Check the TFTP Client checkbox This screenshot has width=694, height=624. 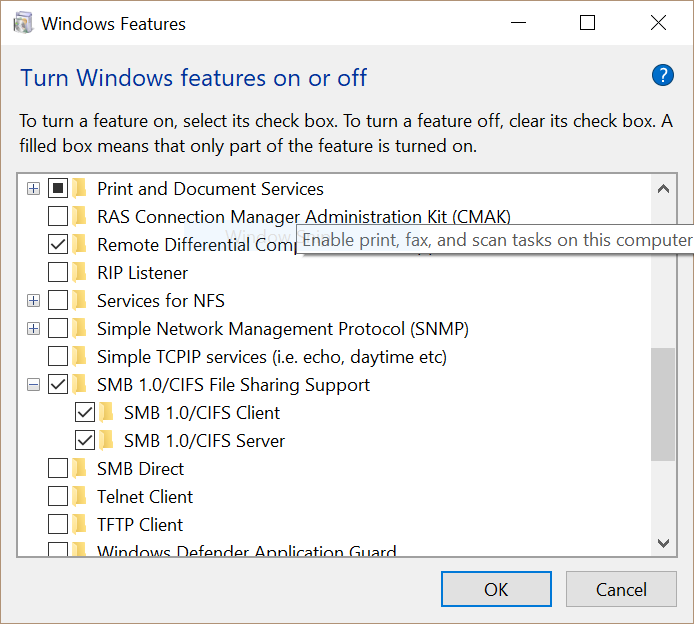[58, 524]
